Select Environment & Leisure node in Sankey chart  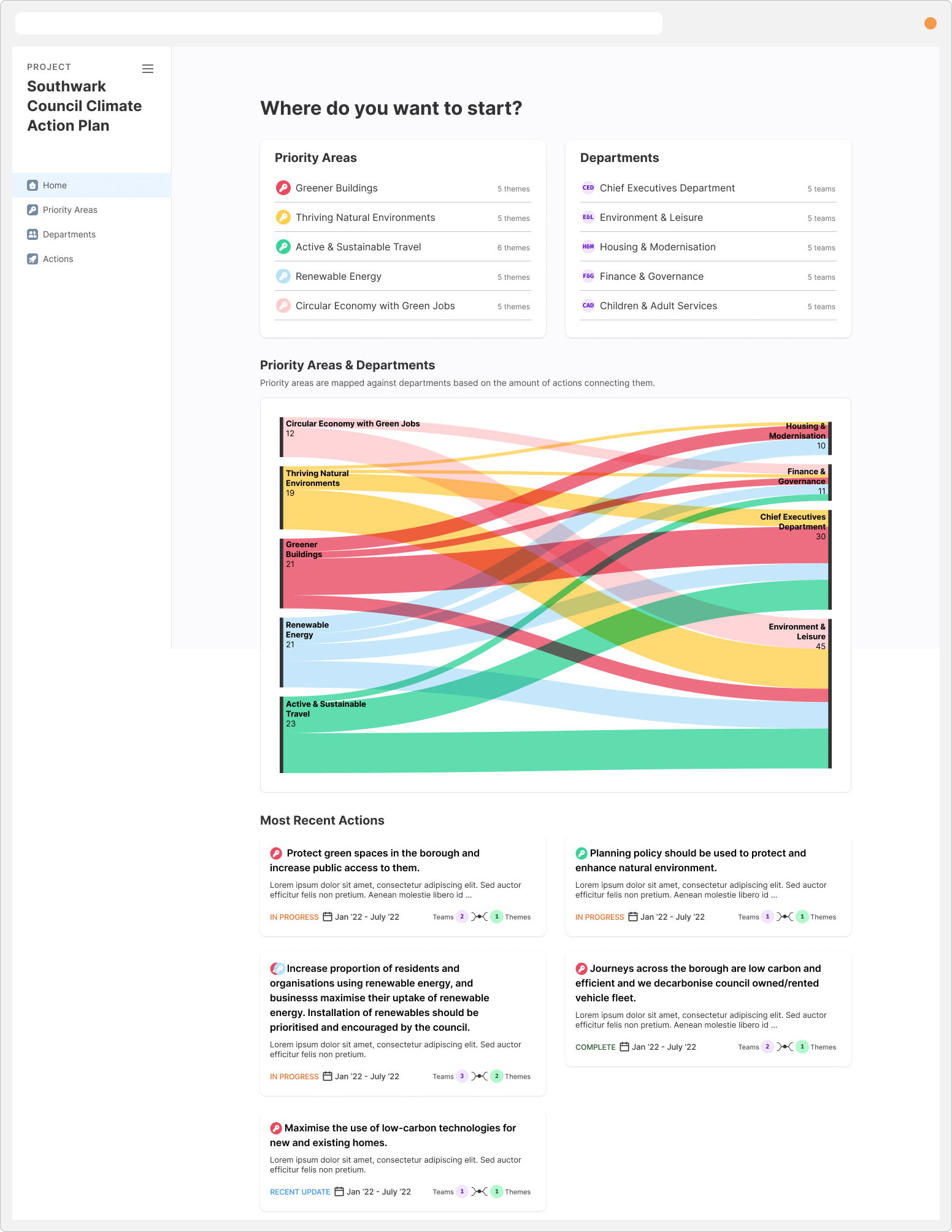[x=830, y=693]
